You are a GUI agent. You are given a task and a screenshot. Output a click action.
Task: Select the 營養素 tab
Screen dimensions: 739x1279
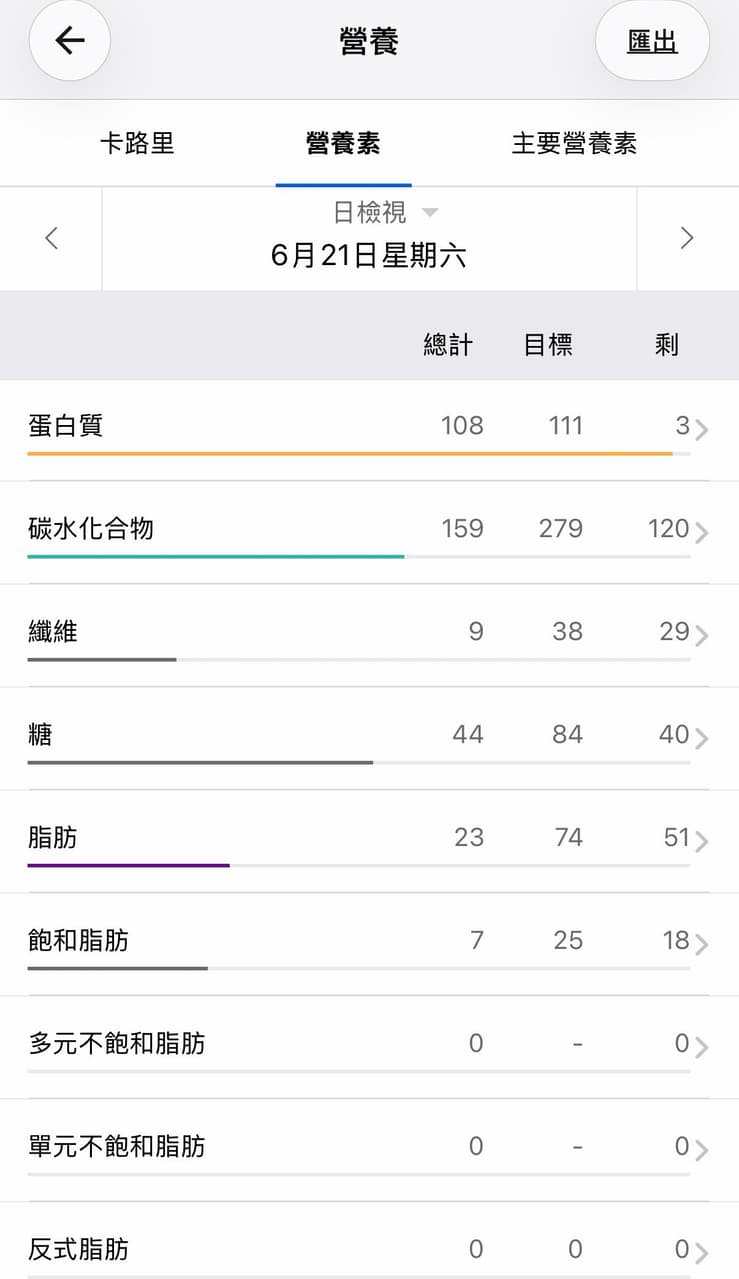tap(343, 143)
